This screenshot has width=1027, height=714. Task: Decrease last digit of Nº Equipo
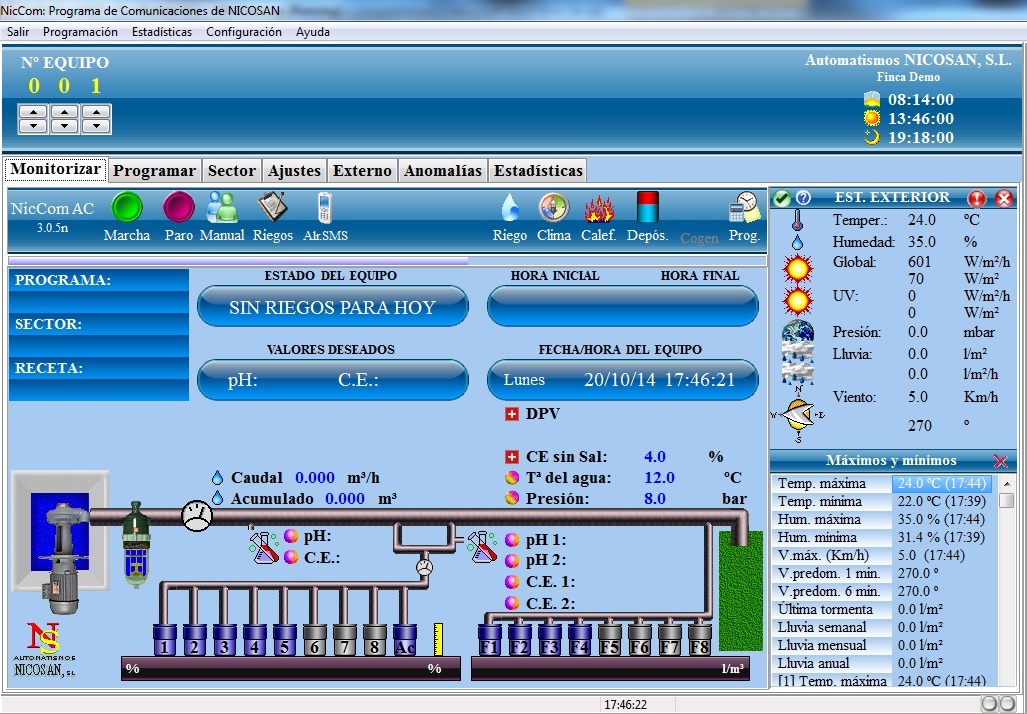click(x=96, y=126)
